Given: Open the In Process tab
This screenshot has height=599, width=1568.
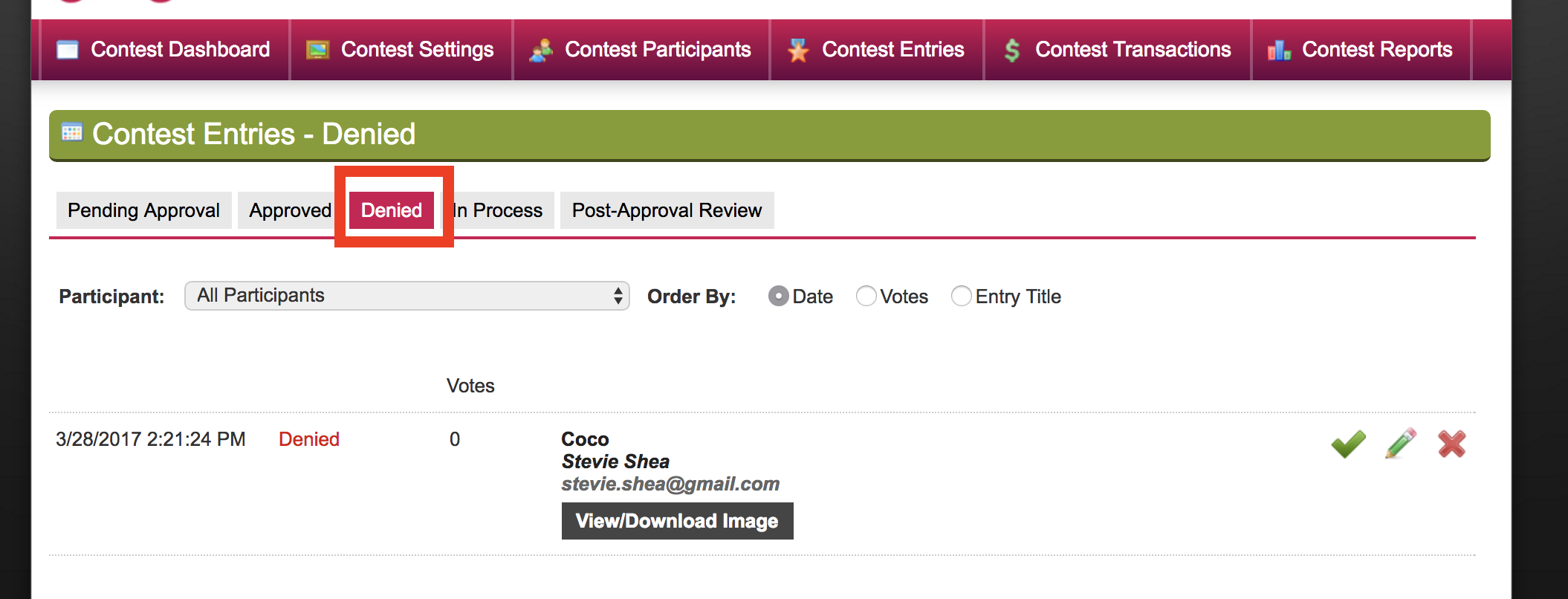Looking at the screenshot, I should pos(497,210).
